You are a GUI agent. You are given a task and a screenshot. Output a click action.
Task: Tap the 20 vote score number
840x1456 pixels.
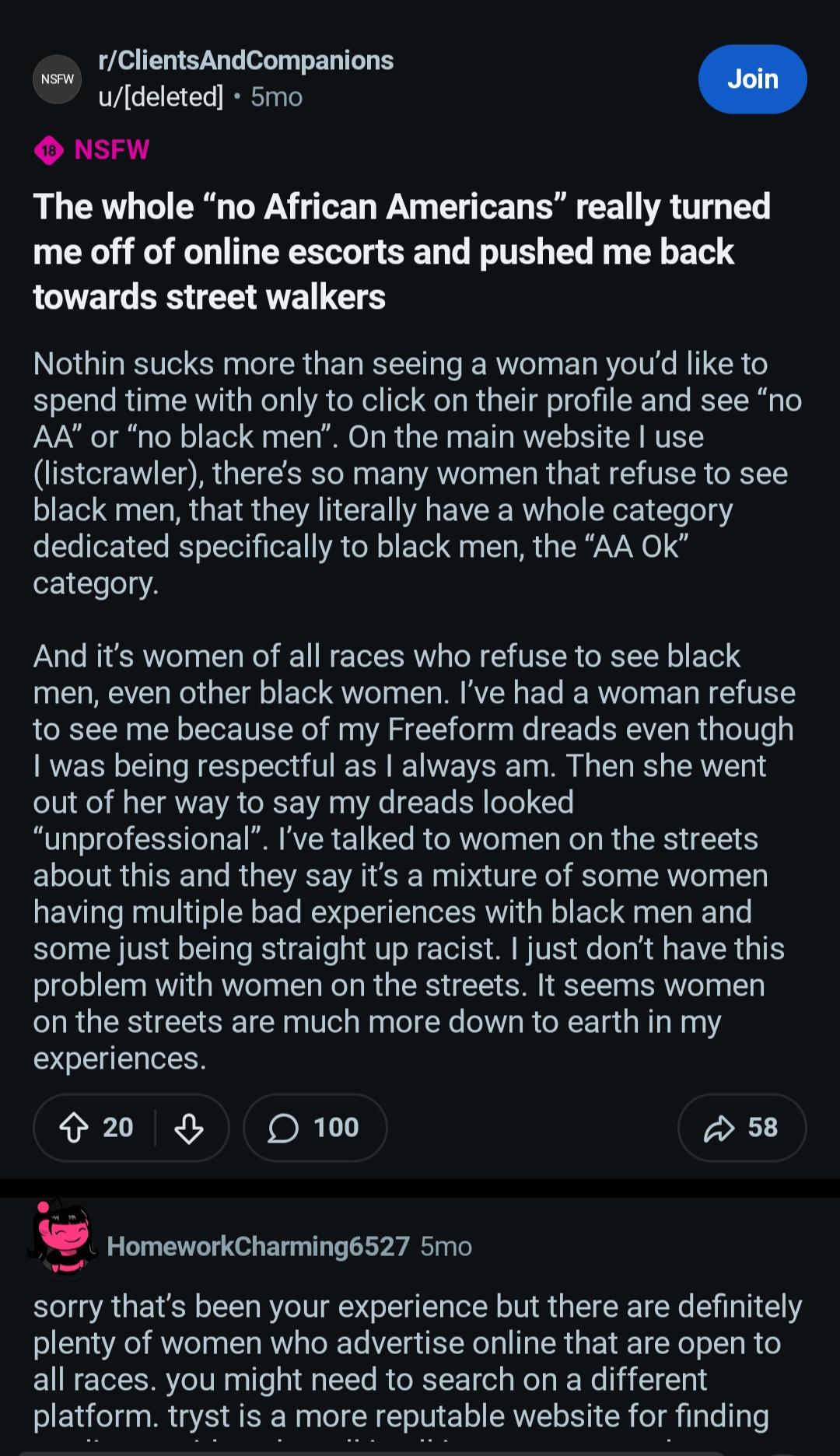tap(118, 1128)
